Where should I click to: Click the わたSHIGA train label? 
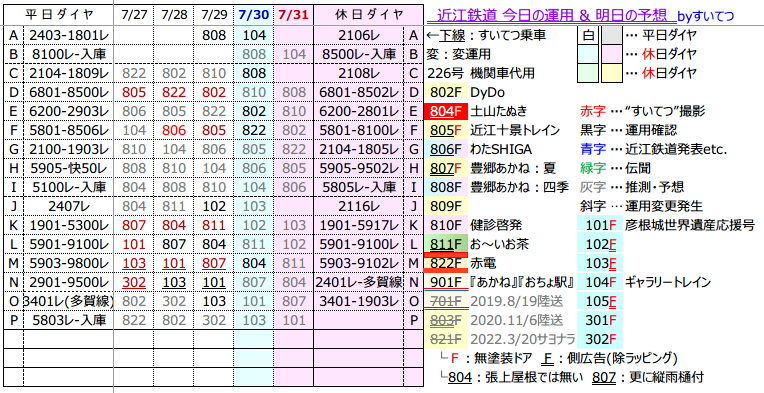[501, 149]
